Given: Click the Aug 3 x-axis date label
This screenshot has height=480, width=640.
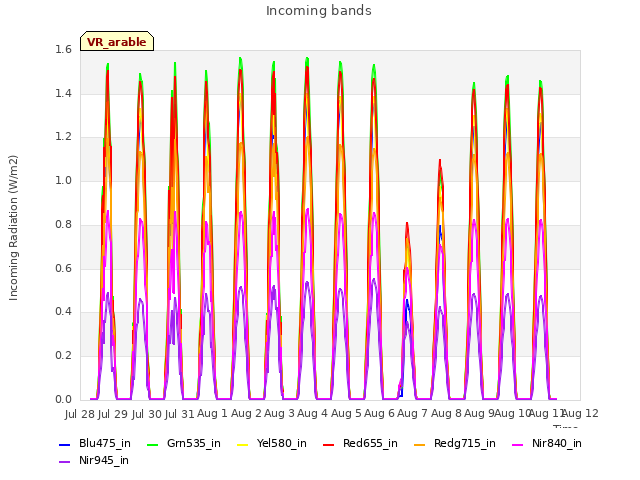Looking at the screenshot, I should (x=279, y=414).
